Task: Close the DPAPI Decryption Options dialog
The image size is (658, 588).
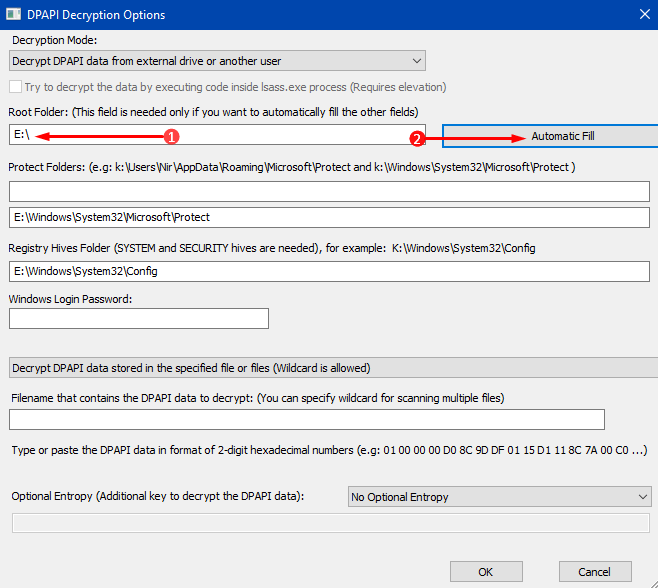Action: tap(645, 14)
